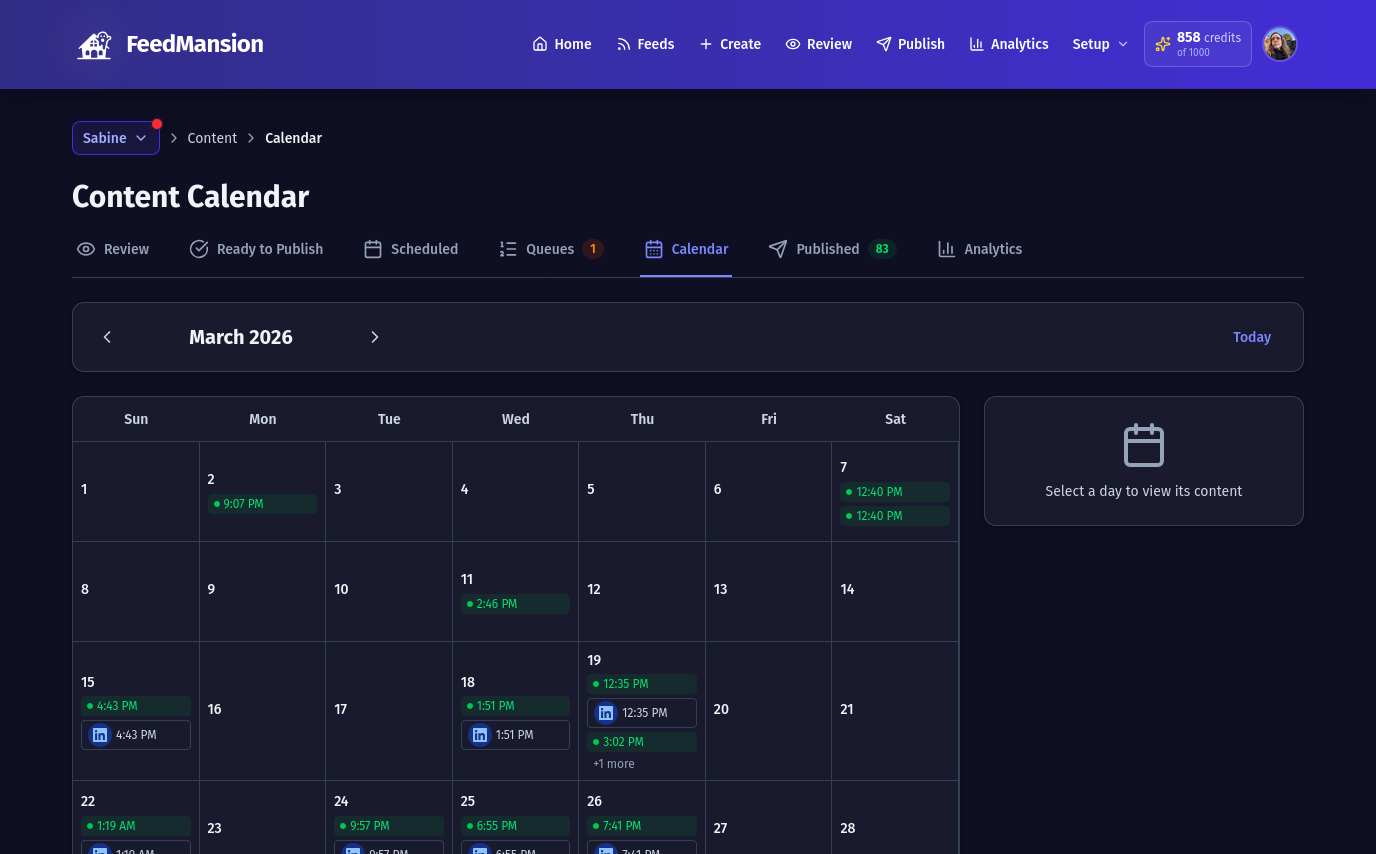
Task: Select March 5 day cell
Action: tap(642, 491)
